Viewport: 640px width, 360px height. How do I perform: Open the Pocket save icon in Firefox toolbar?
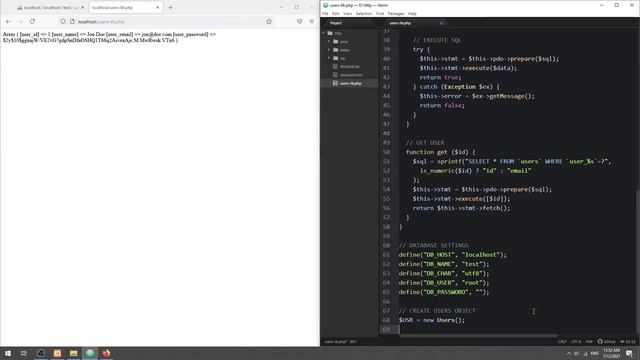pyautogui.click(x=300, y=21)
